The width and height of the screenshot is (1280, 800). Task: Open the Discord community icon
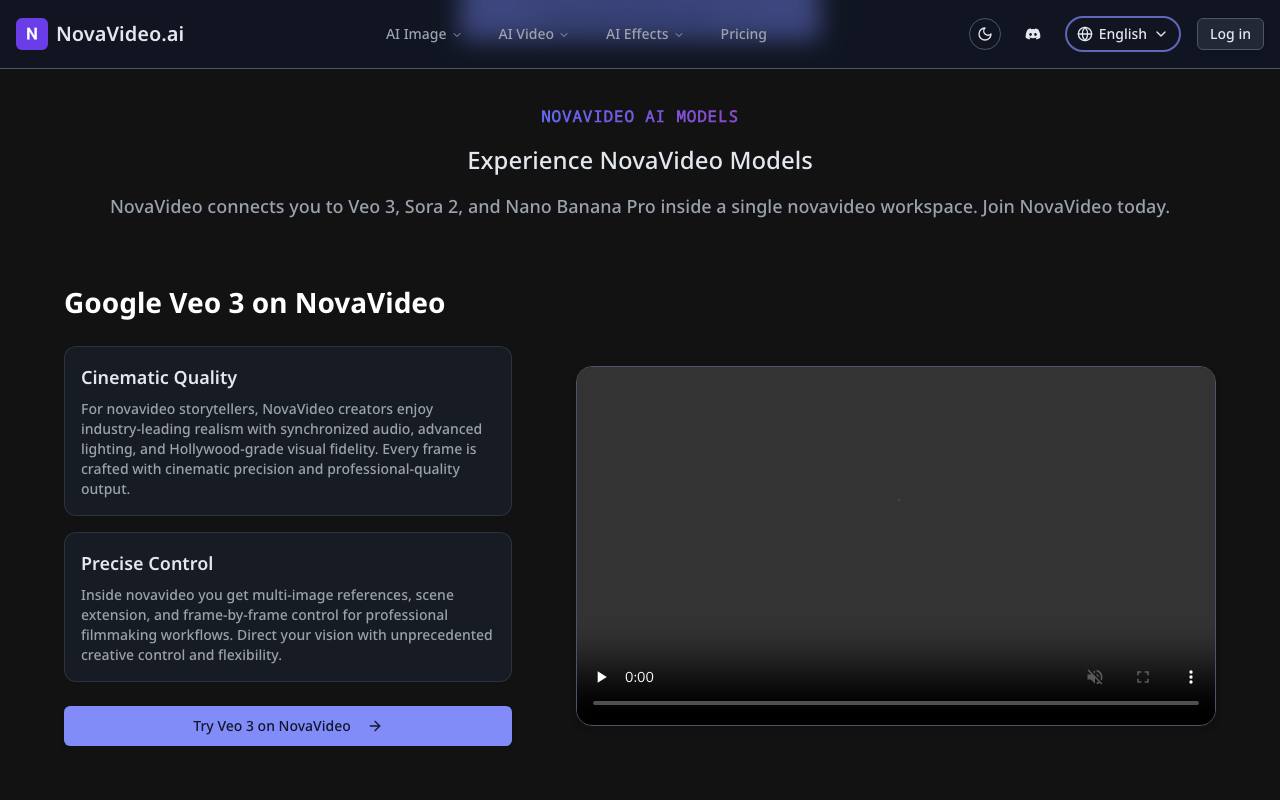(1033, 34)
